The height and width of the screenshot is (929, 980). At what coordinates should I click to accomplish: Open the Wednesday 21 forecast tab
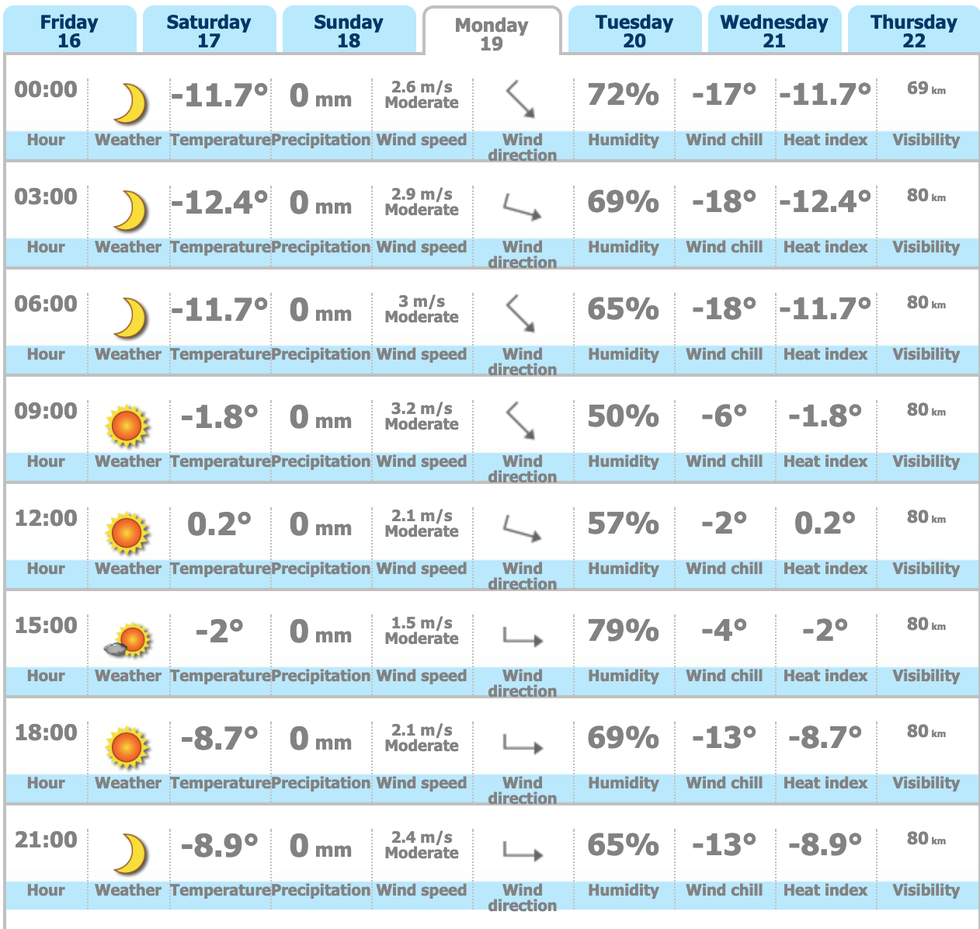[774, 29]
